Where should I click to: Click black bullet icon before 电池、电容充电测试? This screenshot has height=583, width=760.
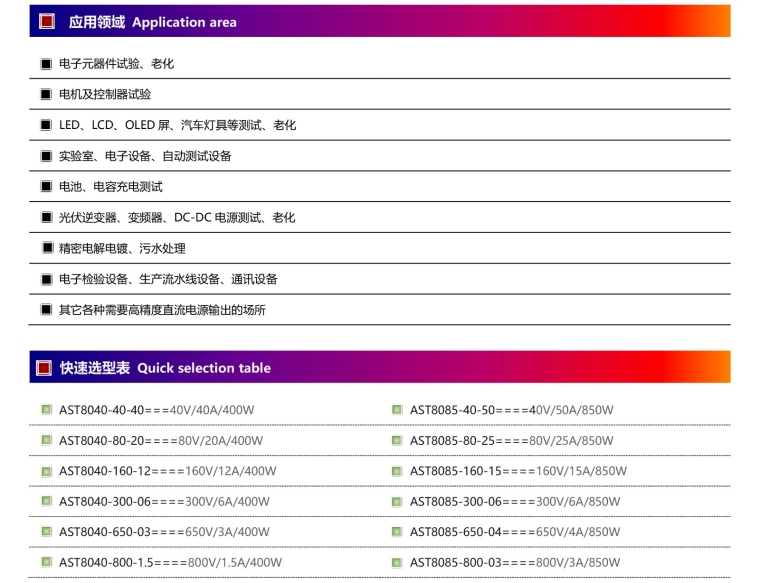pos(46,187)
